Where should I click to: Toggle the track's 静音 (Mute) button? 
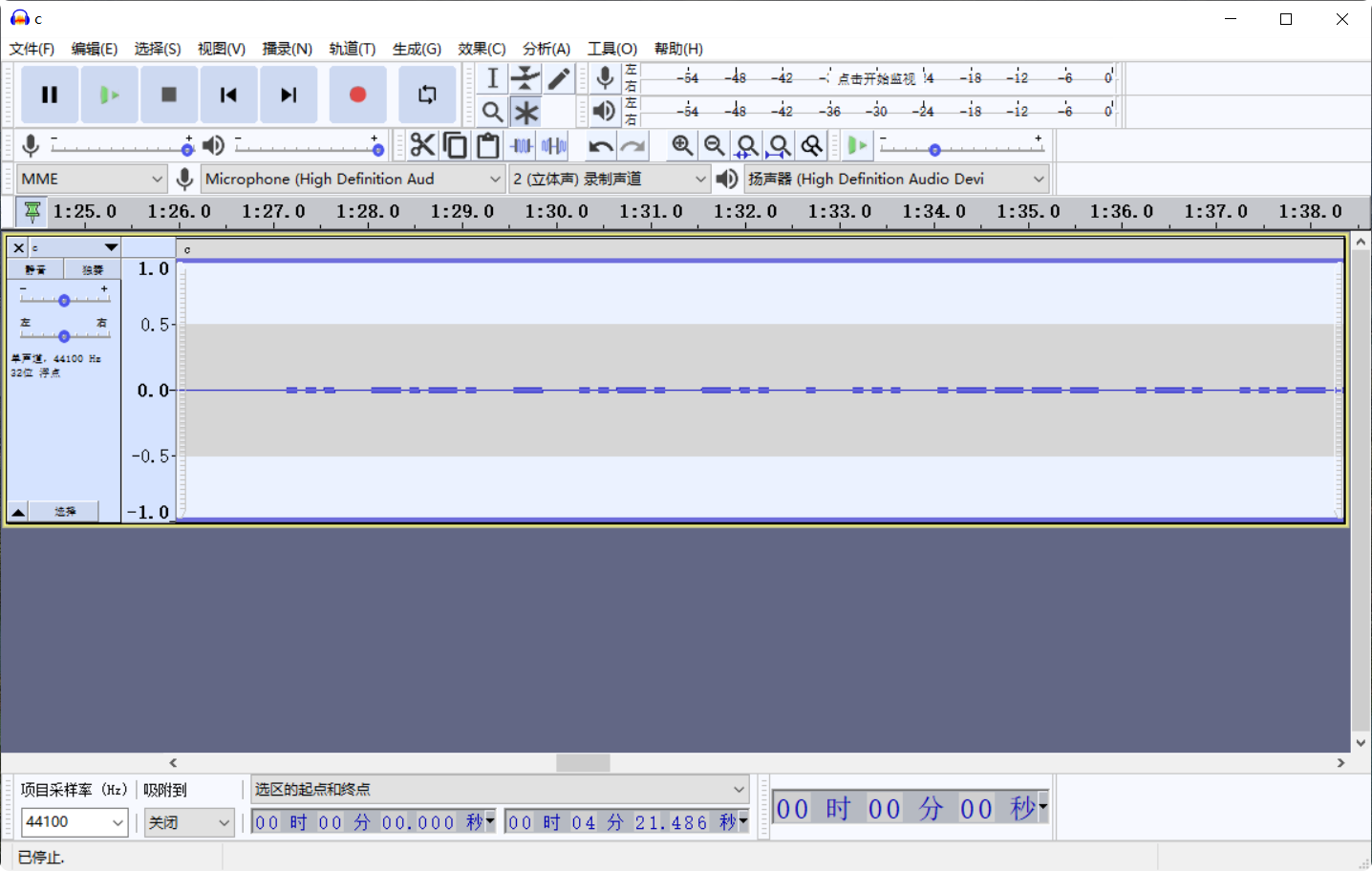point(35,270)
